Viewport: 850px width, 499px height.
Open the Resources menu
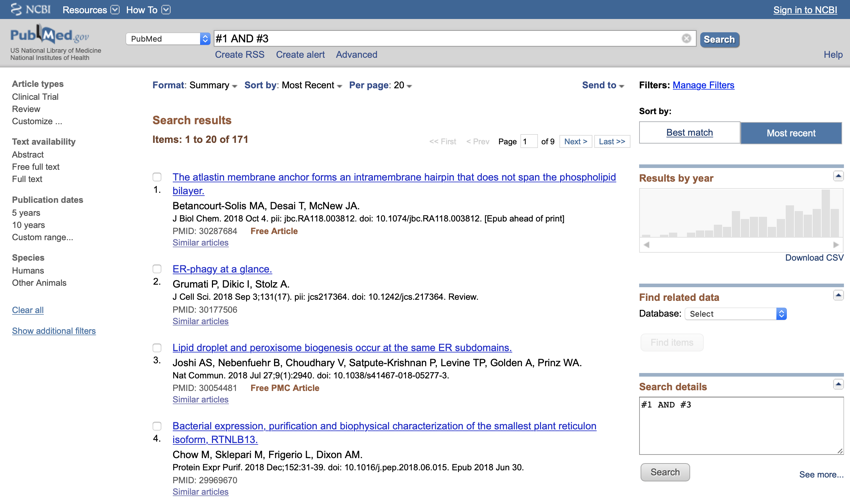[x=90, y=10]
